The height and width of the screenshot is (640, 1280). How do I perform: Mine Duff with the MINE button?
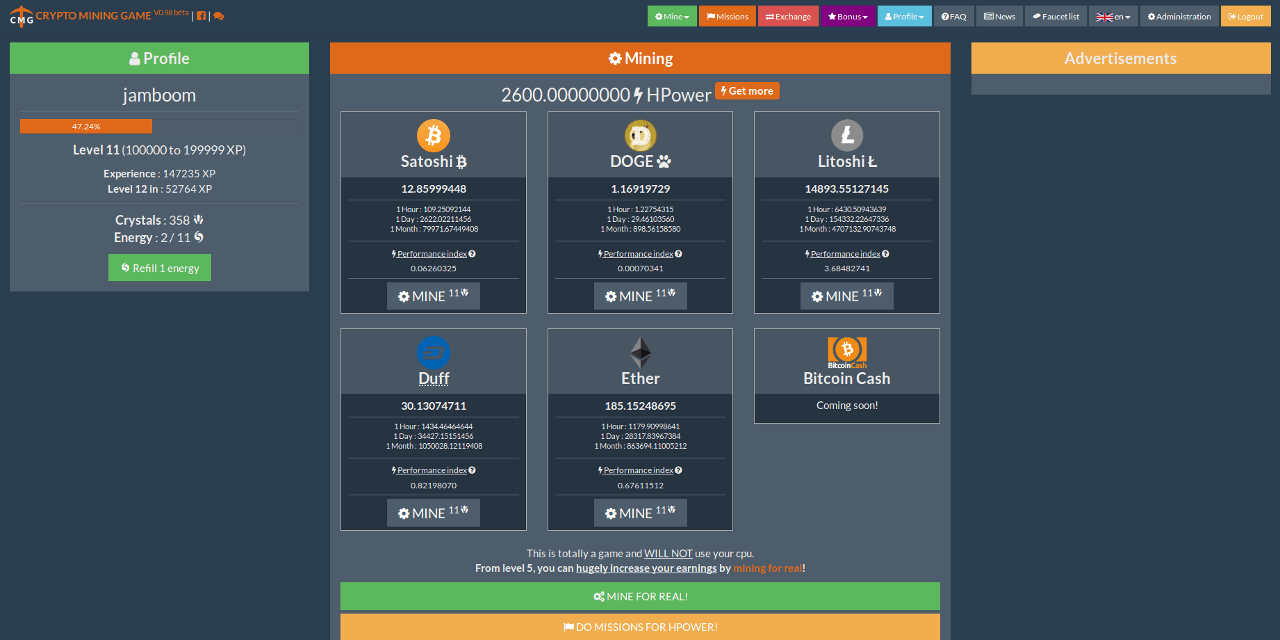click(x=433, y=513)
